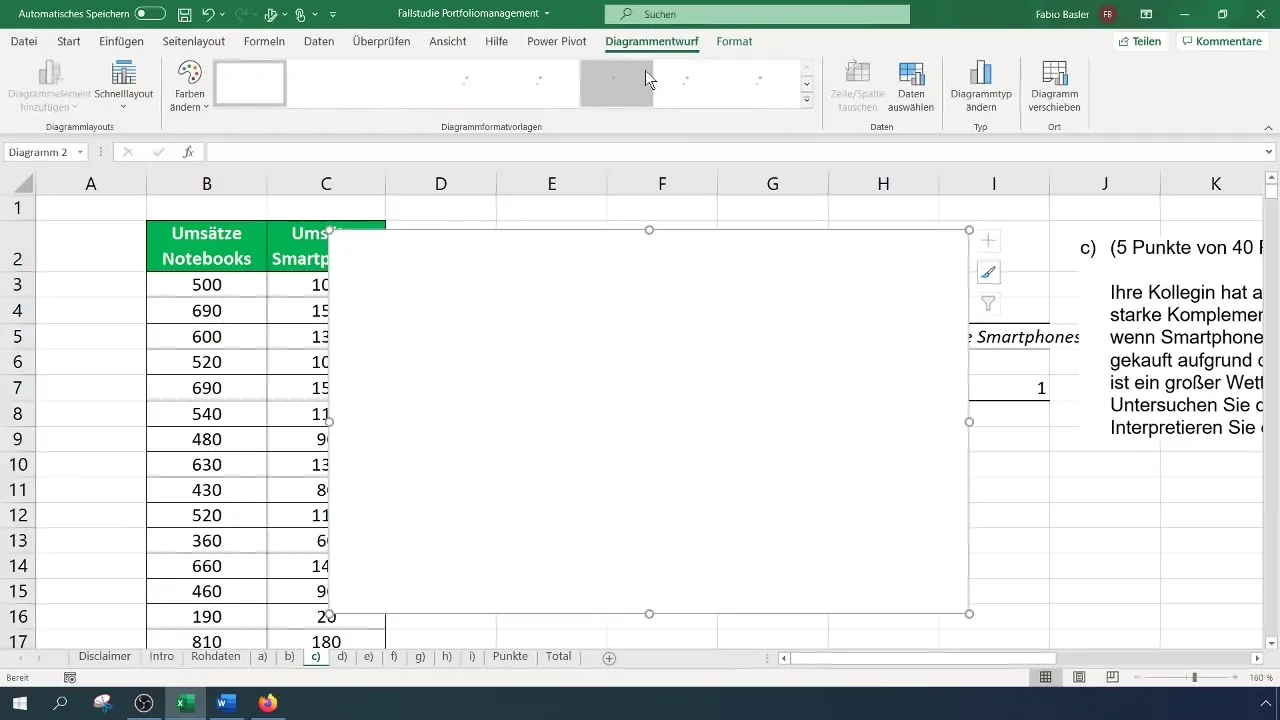Switch to the Daten ribbon tab
The image size is (1280, 720).
tap(319, 41)
